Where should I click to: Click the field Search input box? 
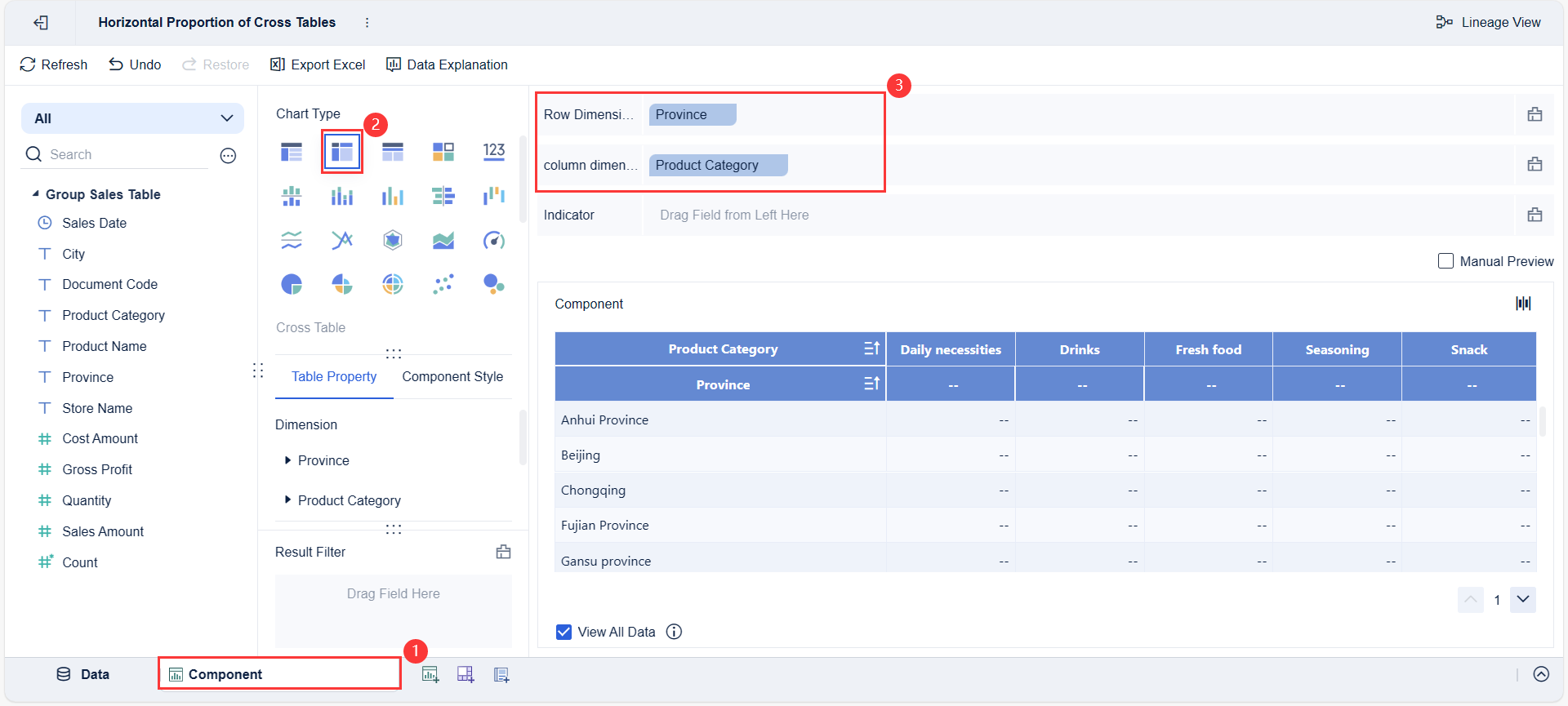click(127, 154)
